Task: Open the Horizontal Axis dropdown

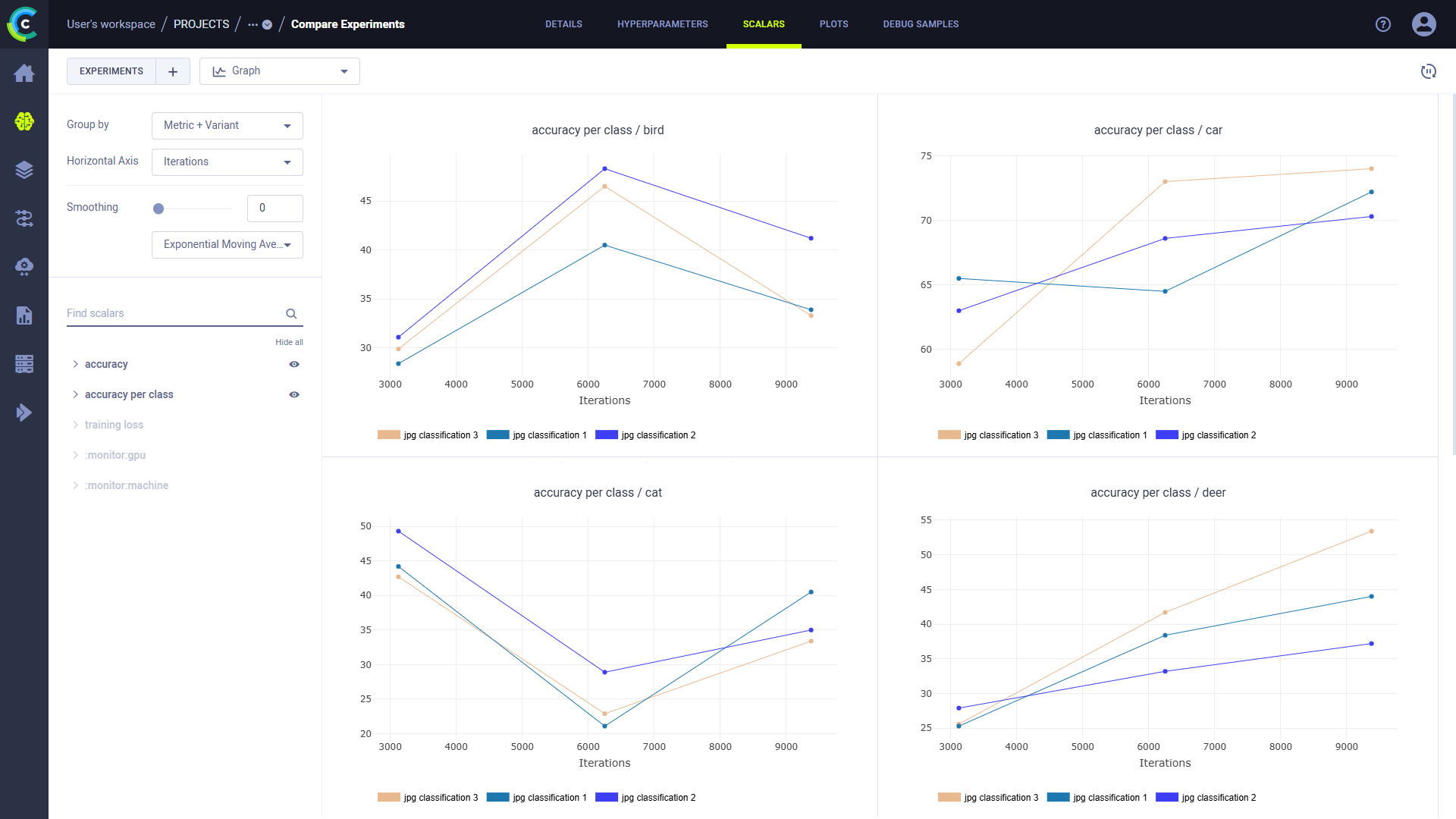Action: click(225, 161)
